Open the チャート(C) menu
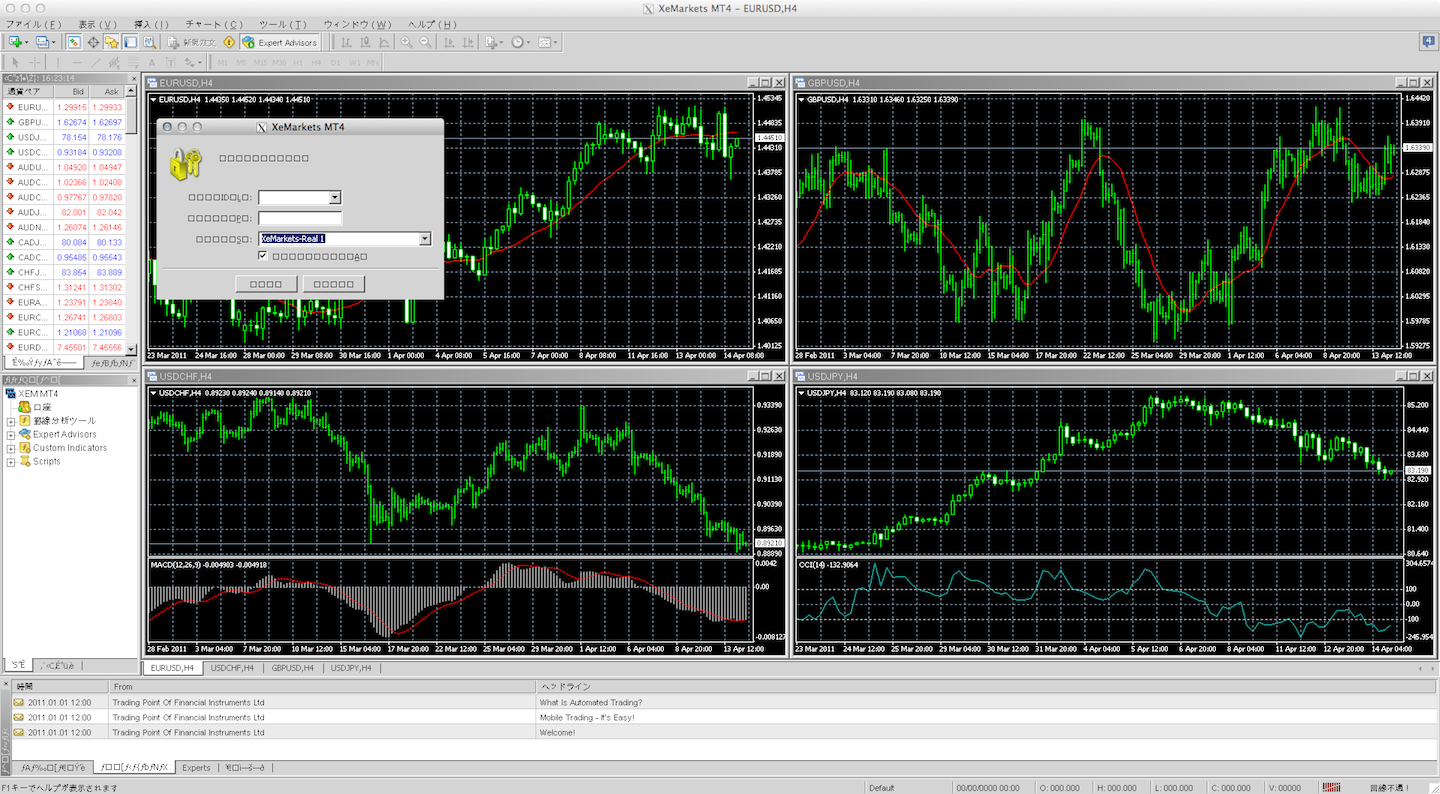The image size is (1440, 794). tap(214, 24)
